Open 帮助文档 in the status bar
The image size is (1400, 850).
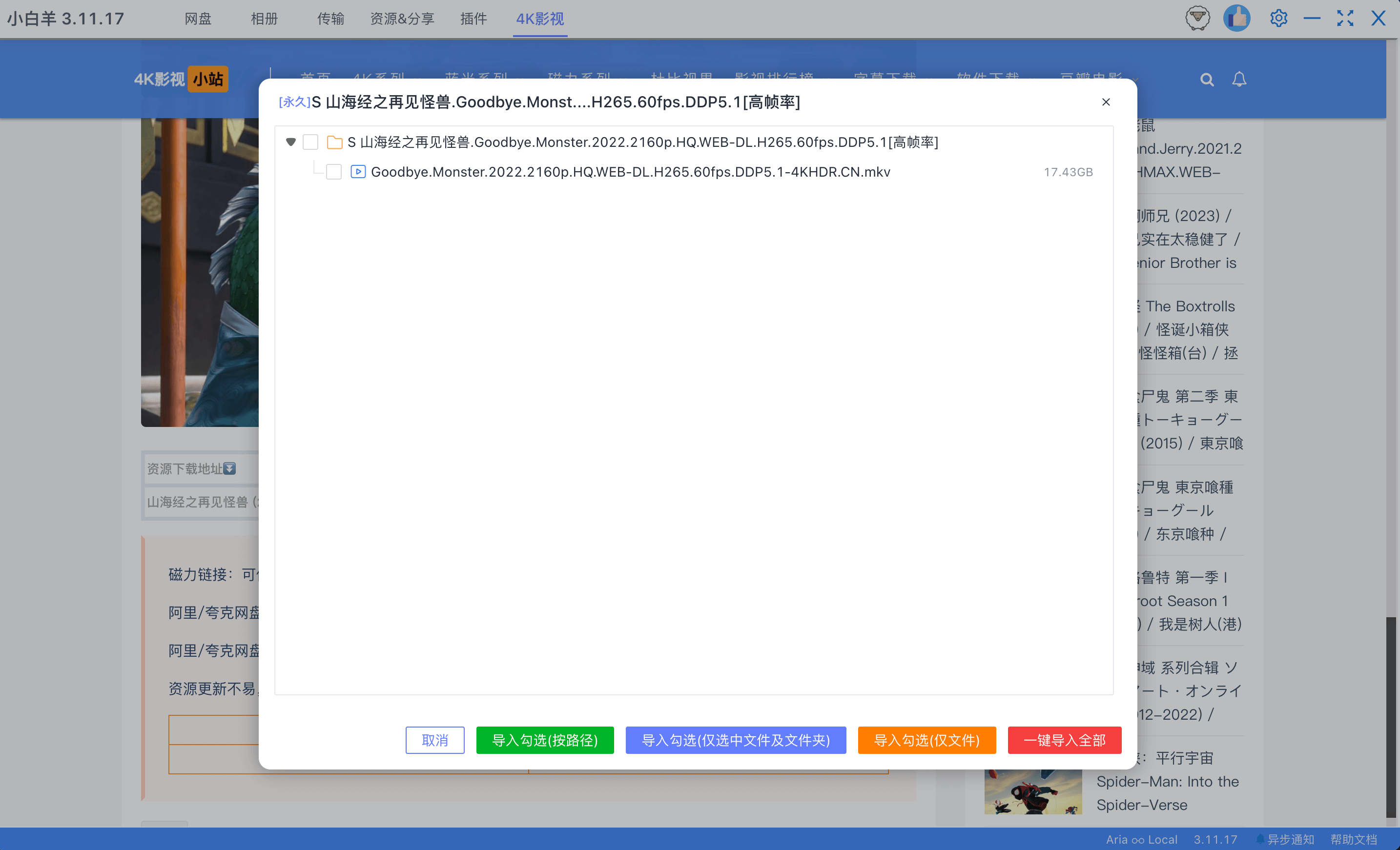pos(1354,839)
